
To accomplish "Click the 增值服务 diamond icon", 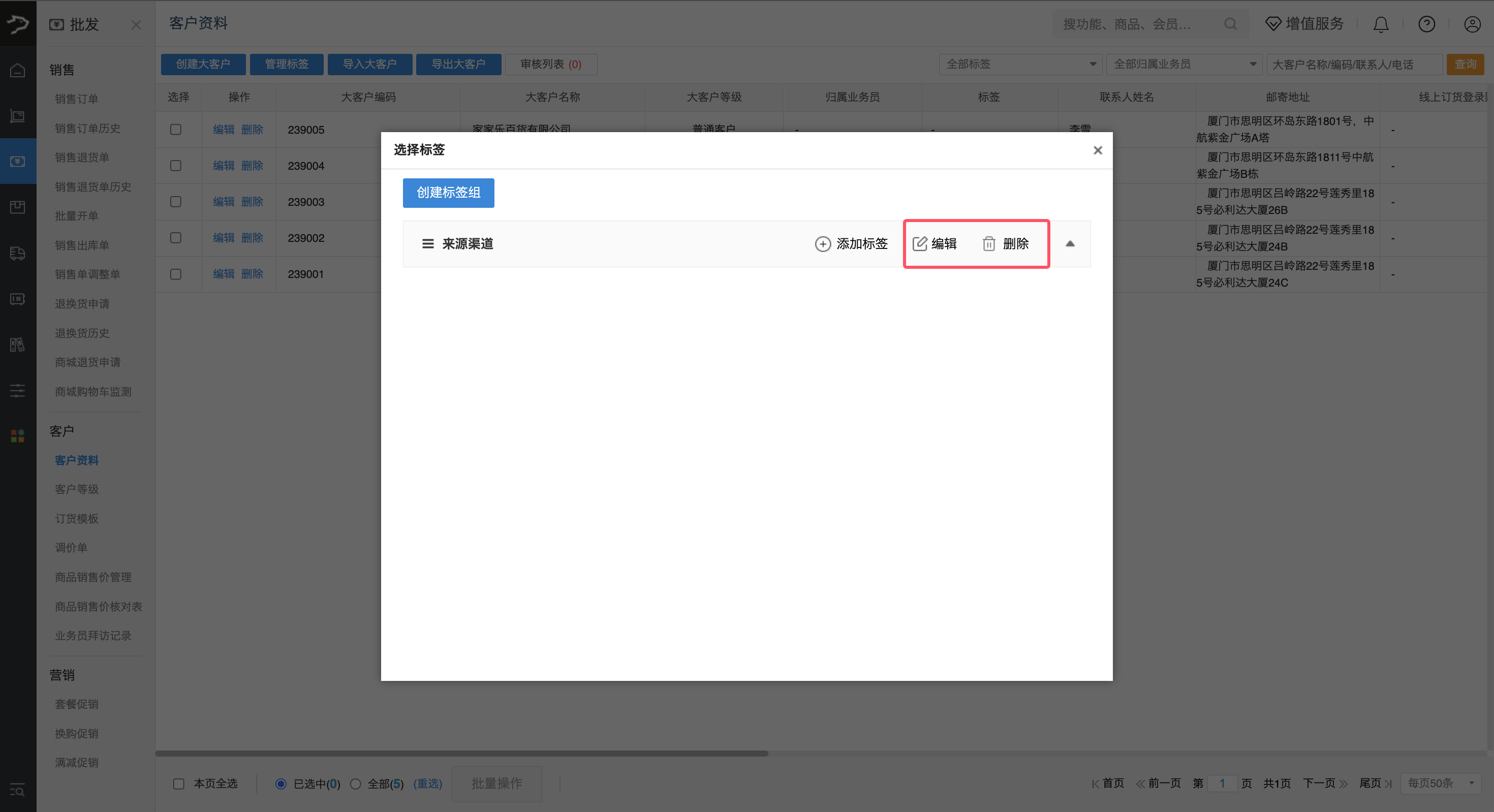I will (1273, 24).
